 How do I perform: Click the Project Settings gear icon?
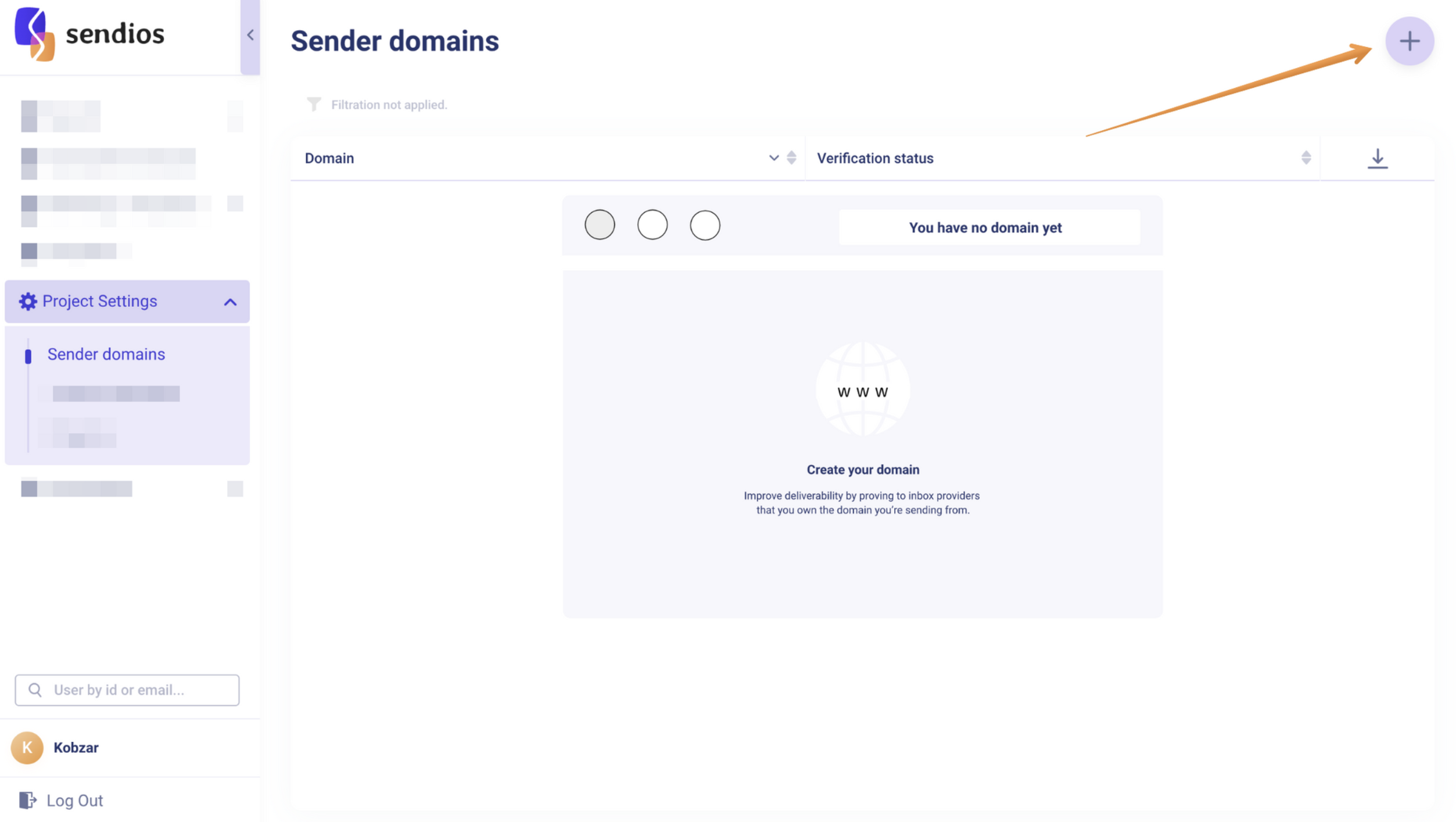tap(28, 301)
